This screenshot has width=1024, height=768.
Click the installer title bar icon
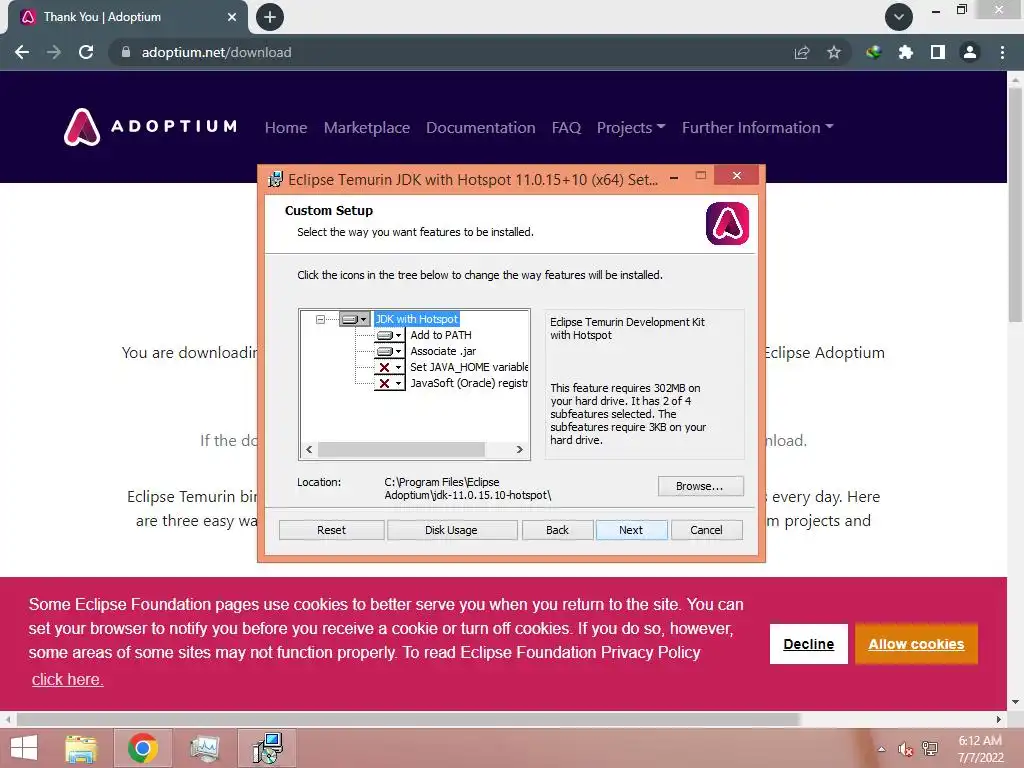[x=276, y=180]
